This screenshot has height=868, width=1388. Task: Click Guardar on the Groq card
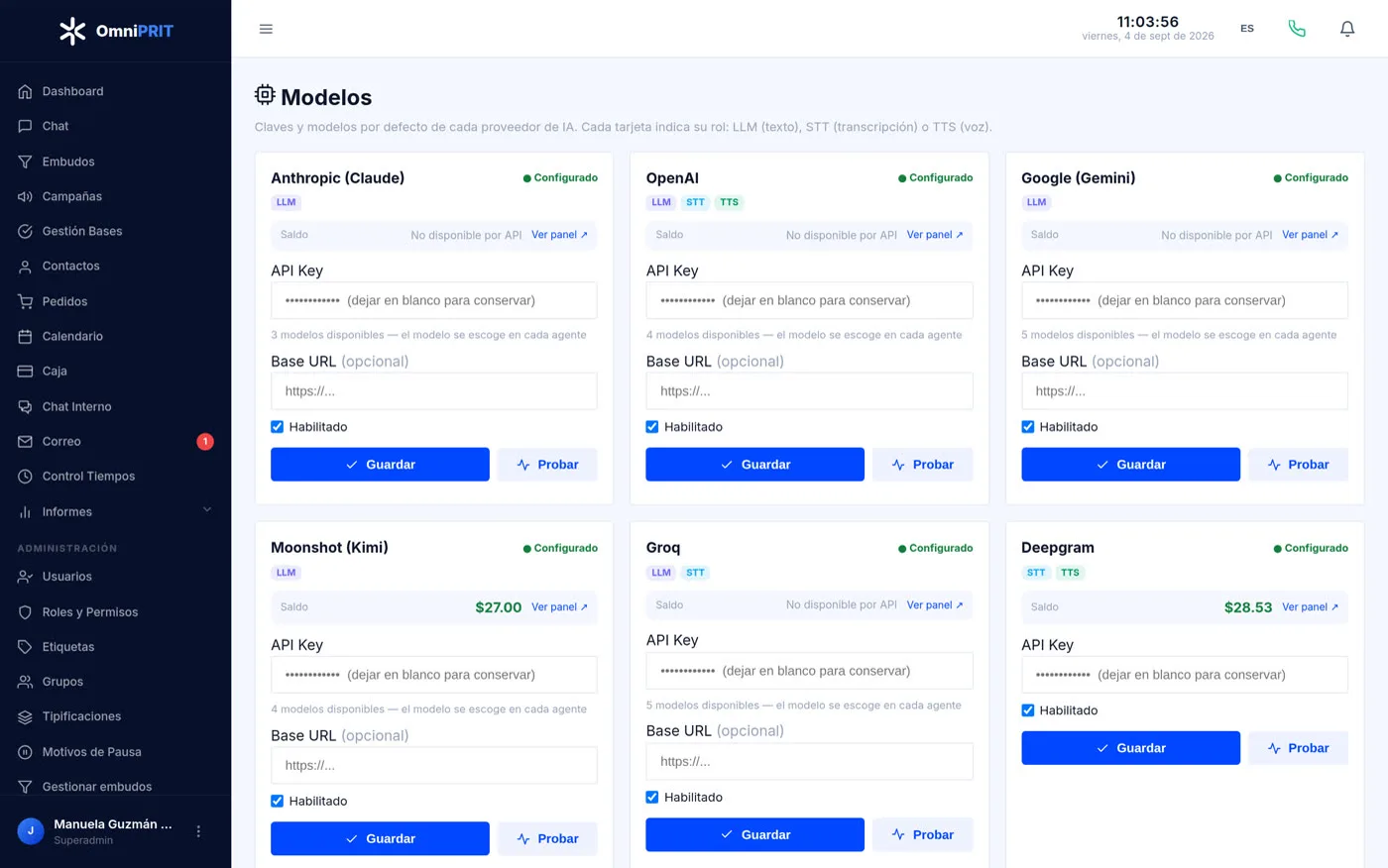tap(755, 834)
